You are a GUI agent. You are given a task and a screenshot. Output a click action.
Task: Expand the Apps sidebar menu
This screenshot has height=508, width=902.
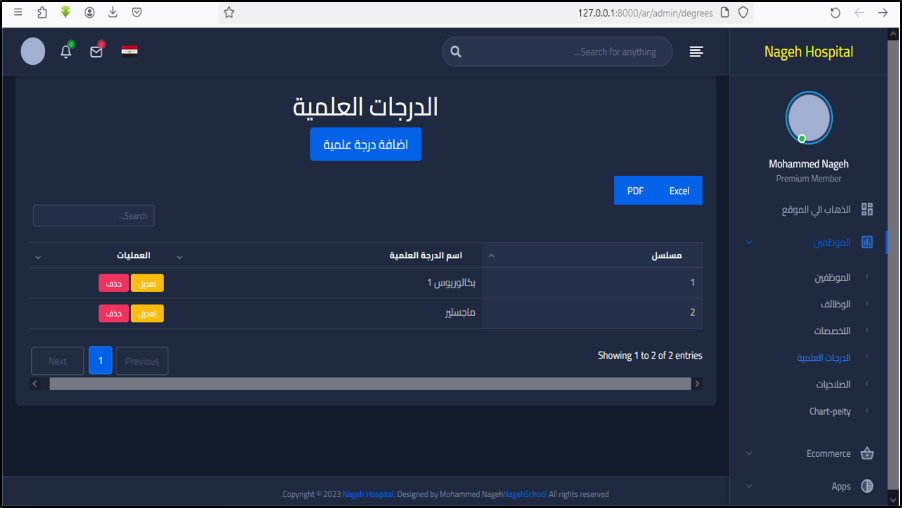click(840, 486)
